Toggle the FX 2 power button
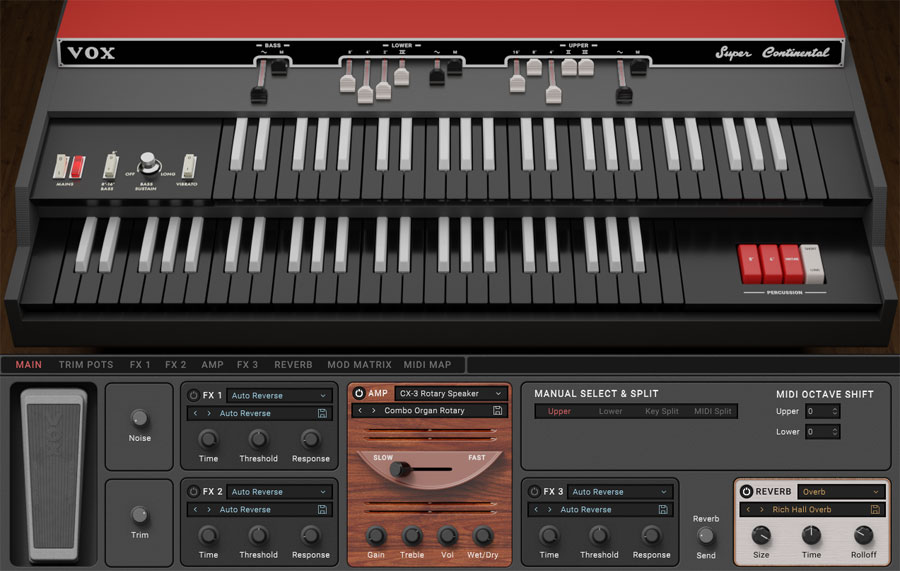 click(x=193, y=492)
